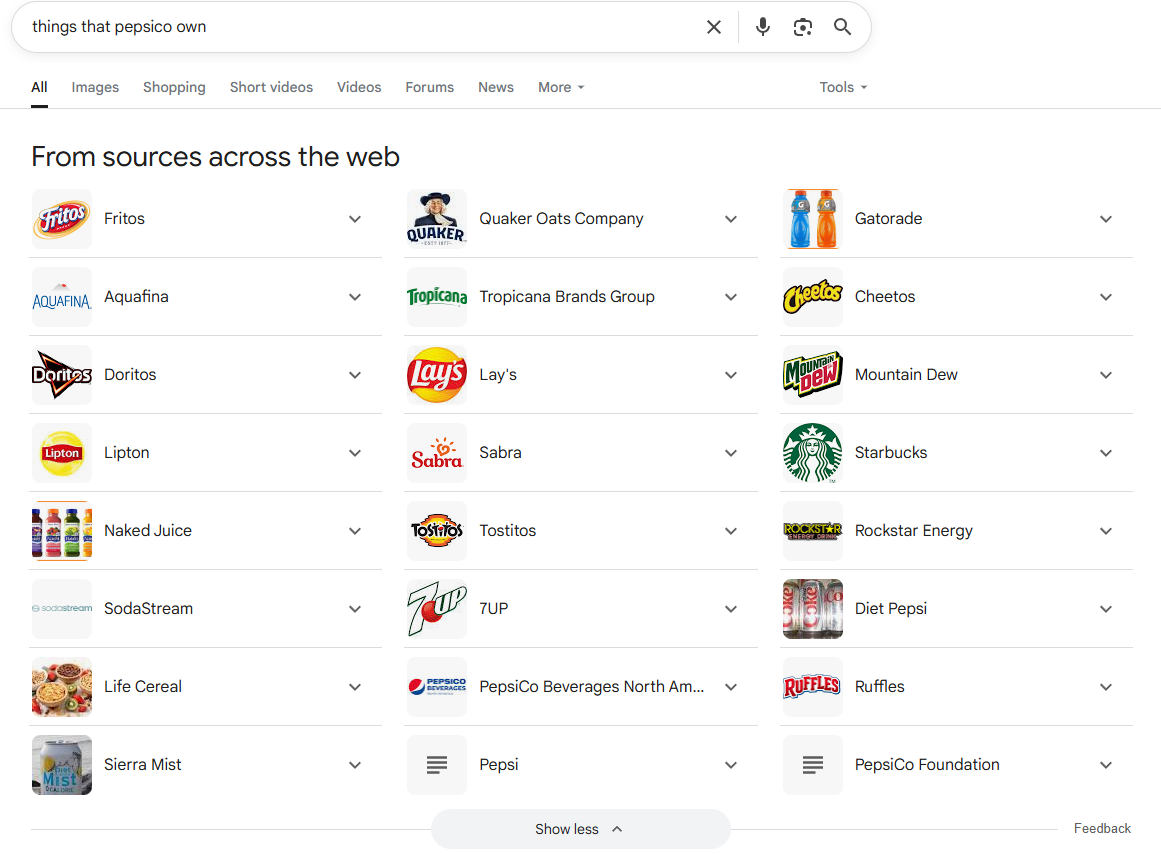Click the Gatorade bottles thumbnail
This screenshot has width=1161, height=854.
point(813,219)
